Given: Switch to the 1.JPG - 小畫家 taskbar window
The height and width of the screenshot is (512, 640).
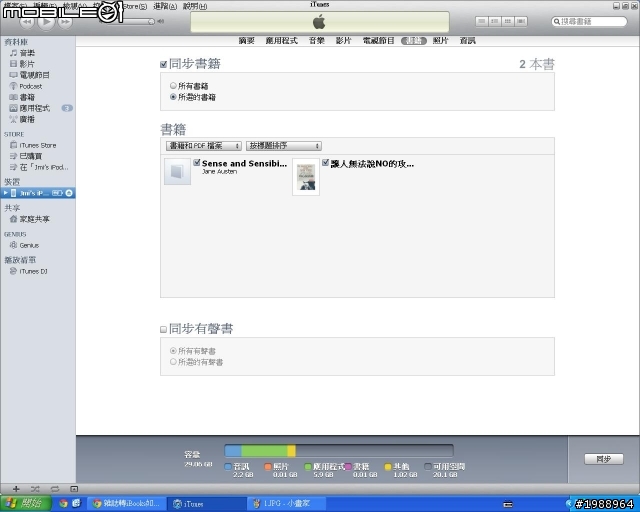Looking at the screenshot, I should click(287, 504).
